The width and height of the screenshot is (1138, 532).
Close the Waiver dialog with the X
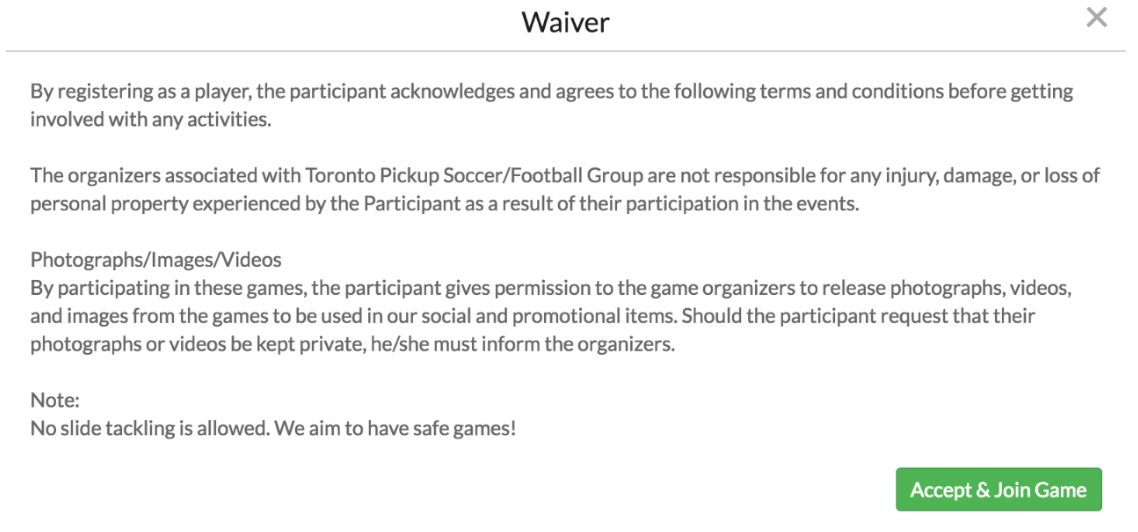coord(1096,17)
